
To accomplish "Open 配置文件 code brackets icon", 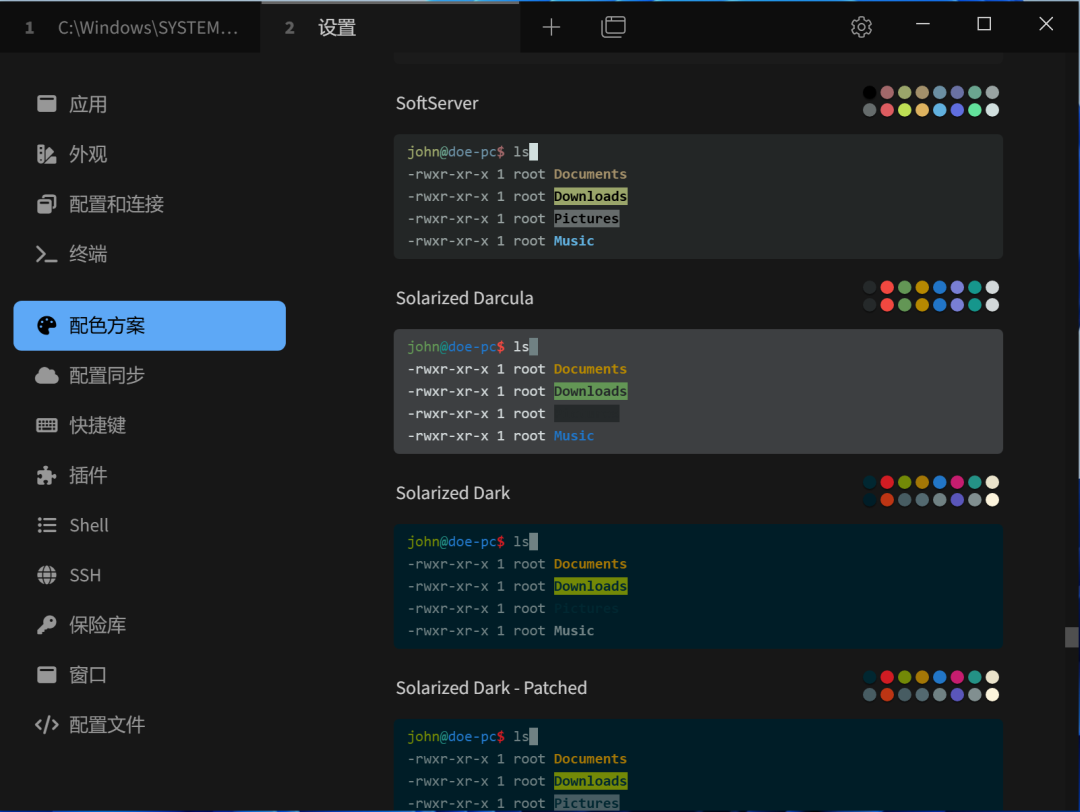I will coord(47,725).
